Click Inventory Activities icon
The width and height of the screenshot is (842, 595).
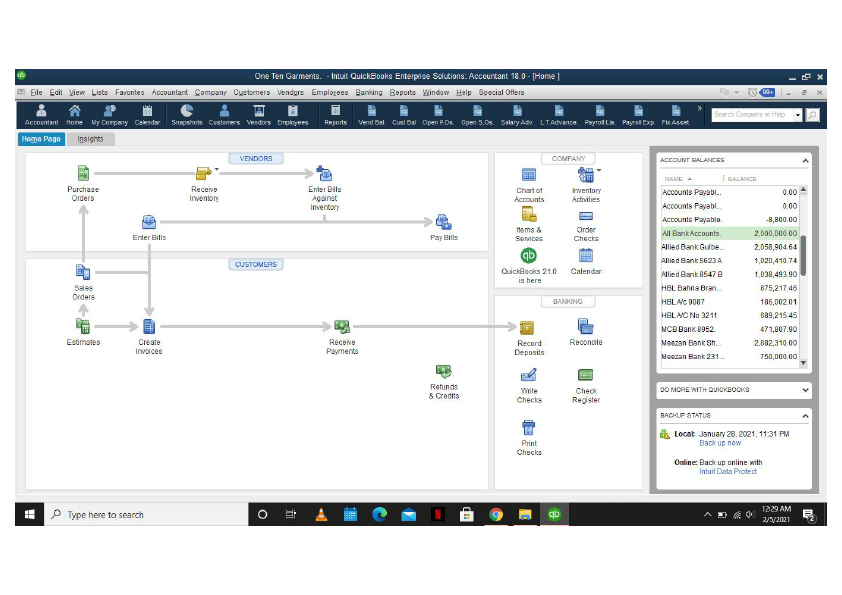point(585,175)
